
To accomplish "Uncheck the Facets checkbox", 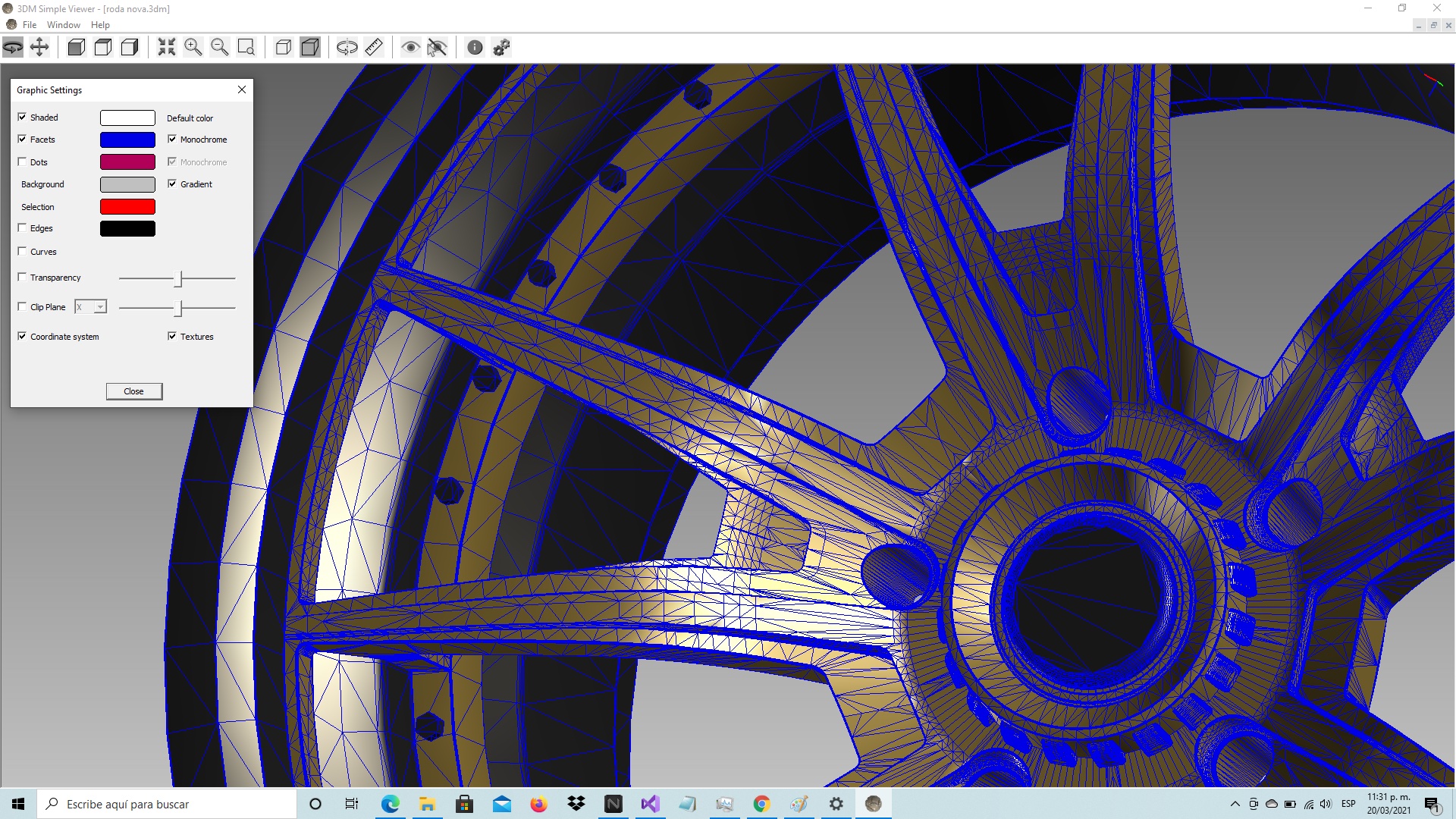I will [22, 139].
